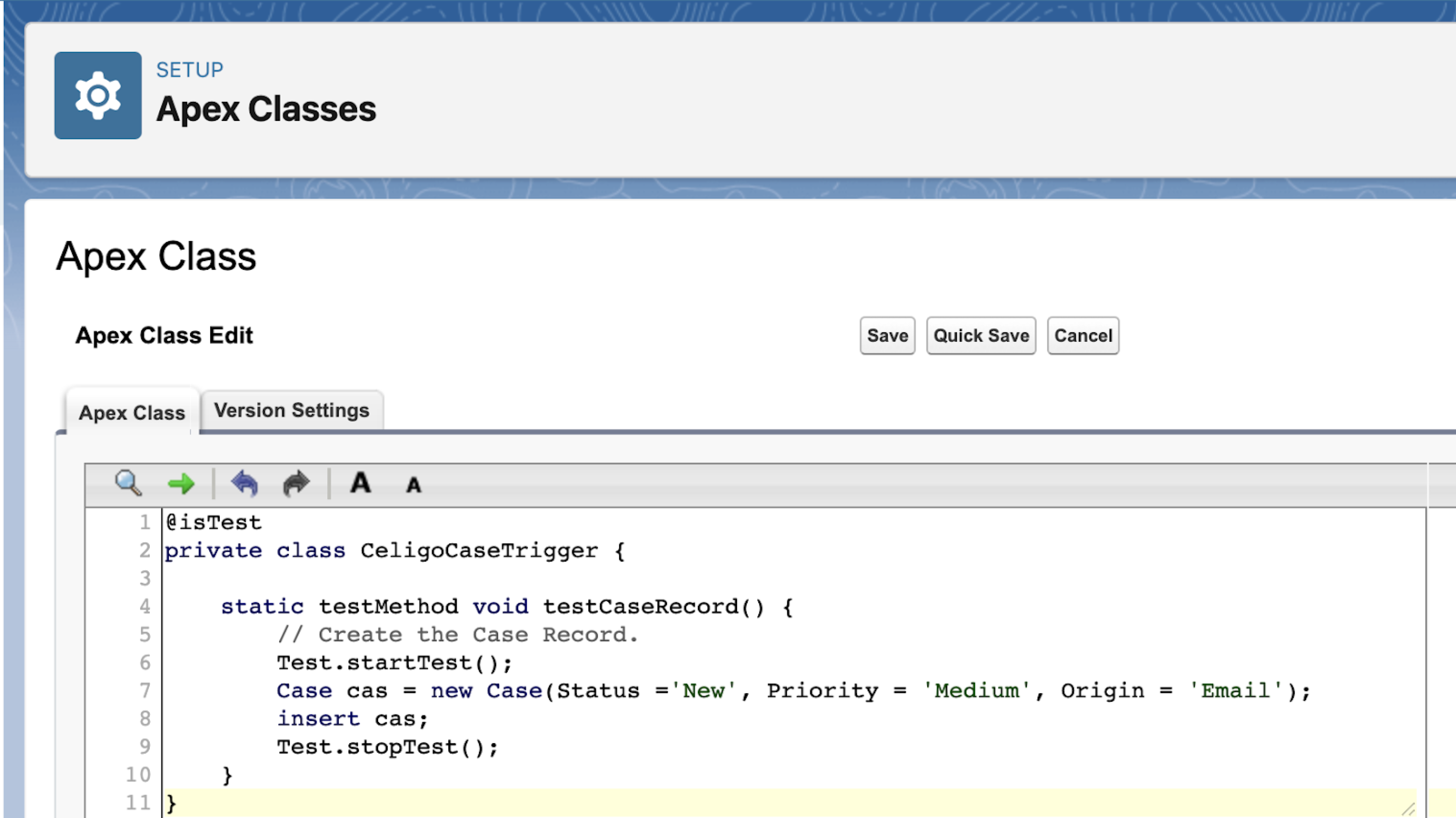Select the search icon in the editor toolbar

[x=127, y=483]
